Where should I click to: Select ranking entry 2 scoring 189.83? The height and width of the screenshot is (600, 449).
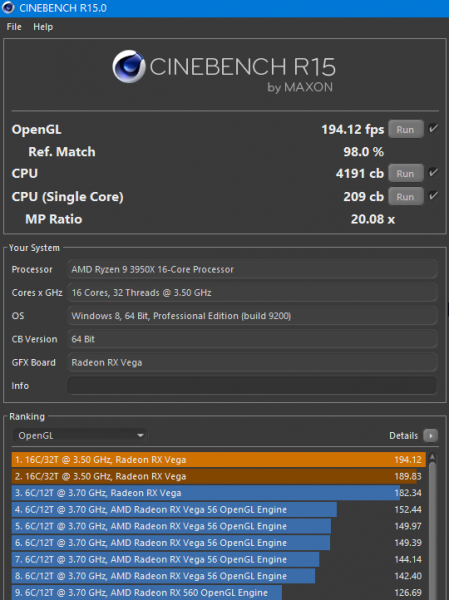tap(219, 476)
